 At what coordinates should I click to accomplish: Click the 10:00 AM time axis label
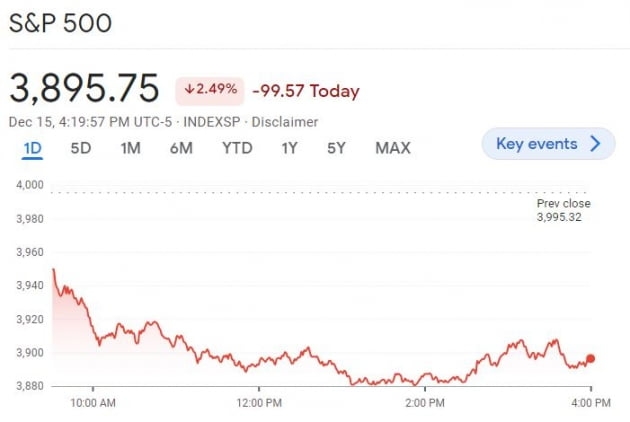coord(93,403)
